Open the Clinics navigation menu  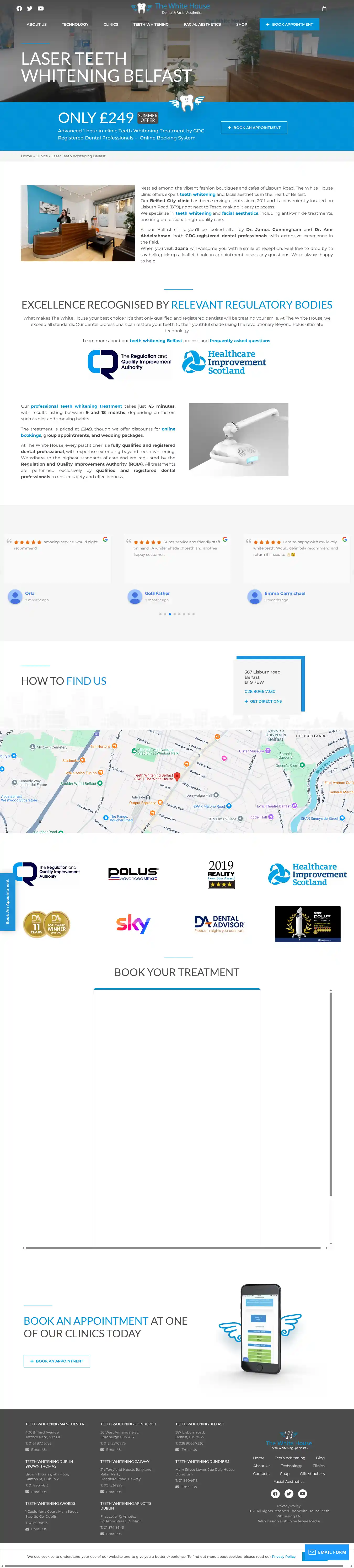point(111,24)
